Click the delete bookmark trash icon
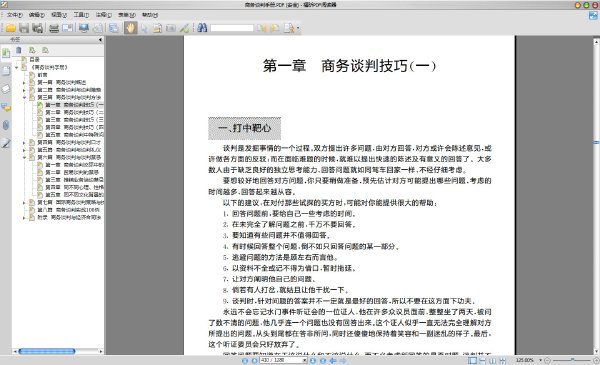The width and height of the screenshot is (600, 365). 19,50
